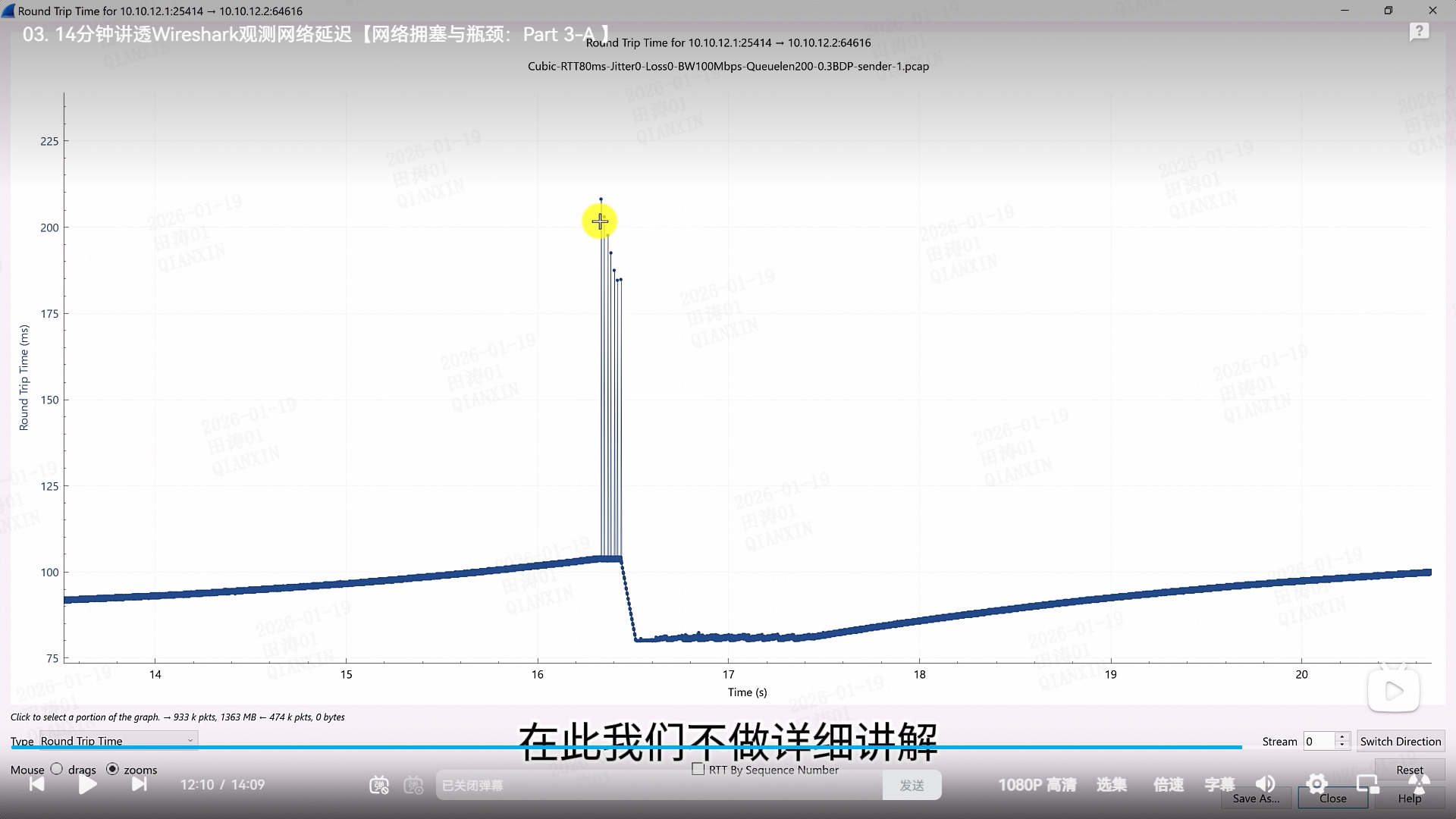Image resolution: width=1456 pixels, height=819 pixels.
Task: Open video player settings gear
Action: [1316, 784]
